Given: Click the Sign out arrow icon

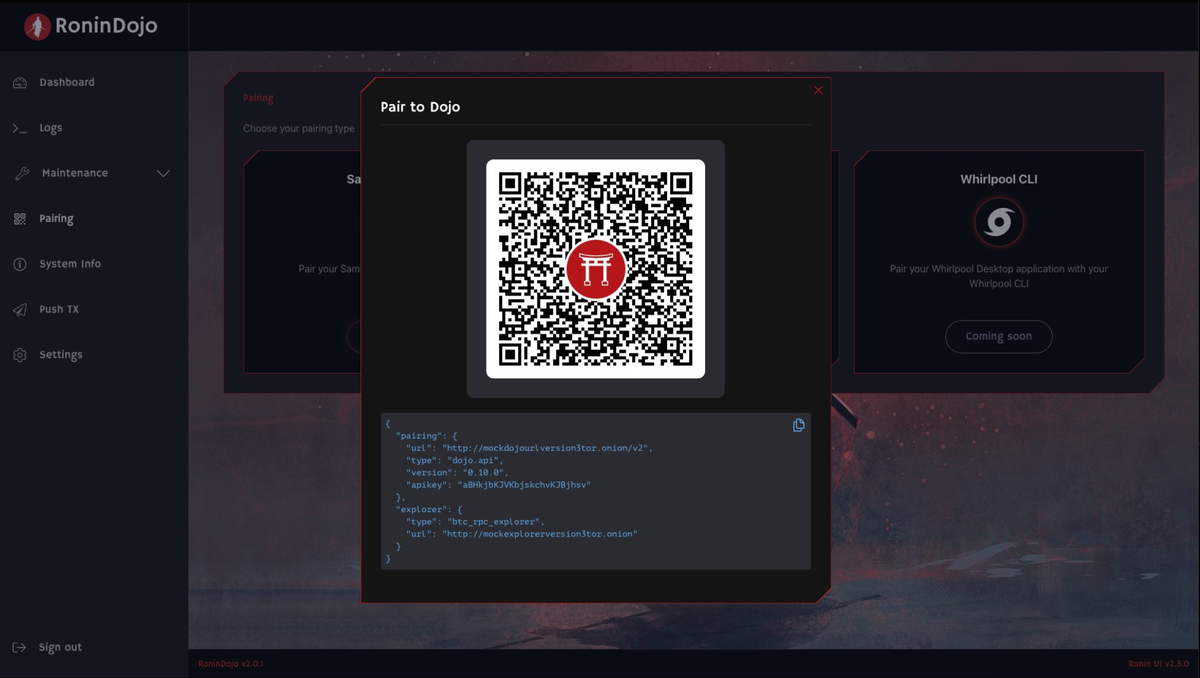Looking at the screenshot, I should pyautogui.click(x=20, y=647).
